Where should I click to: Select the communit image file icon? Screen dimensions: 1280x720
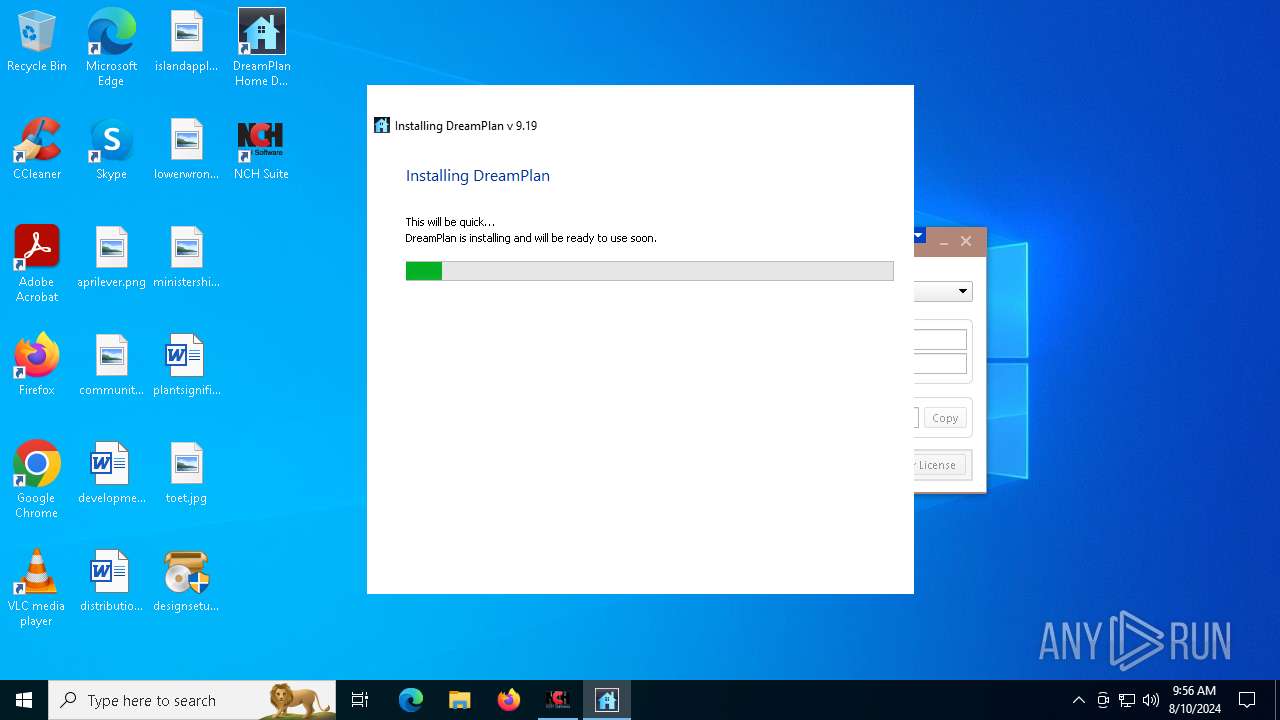pos(111,365)
